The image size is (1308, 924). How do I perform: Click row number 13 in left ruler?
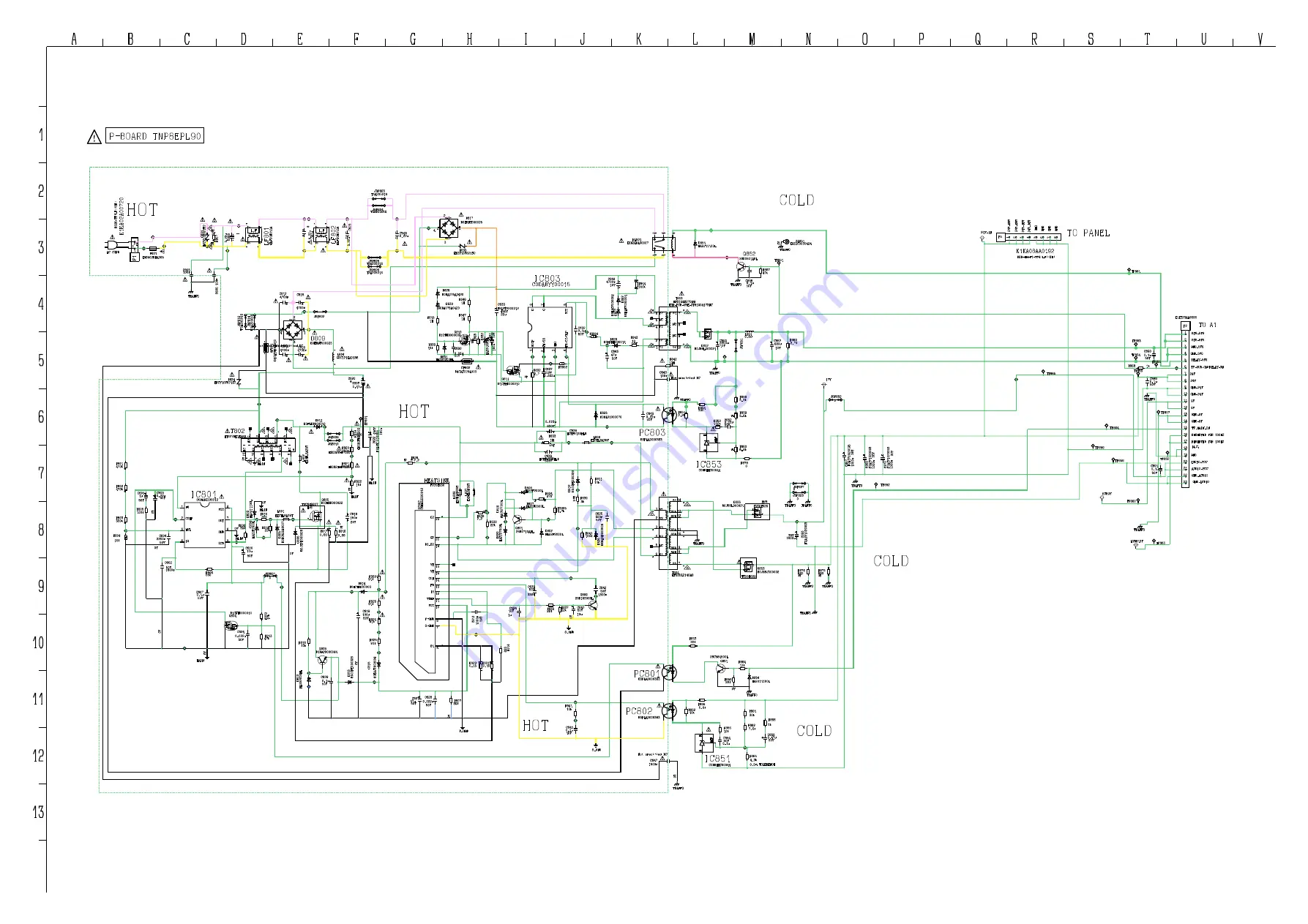(38, 812)
